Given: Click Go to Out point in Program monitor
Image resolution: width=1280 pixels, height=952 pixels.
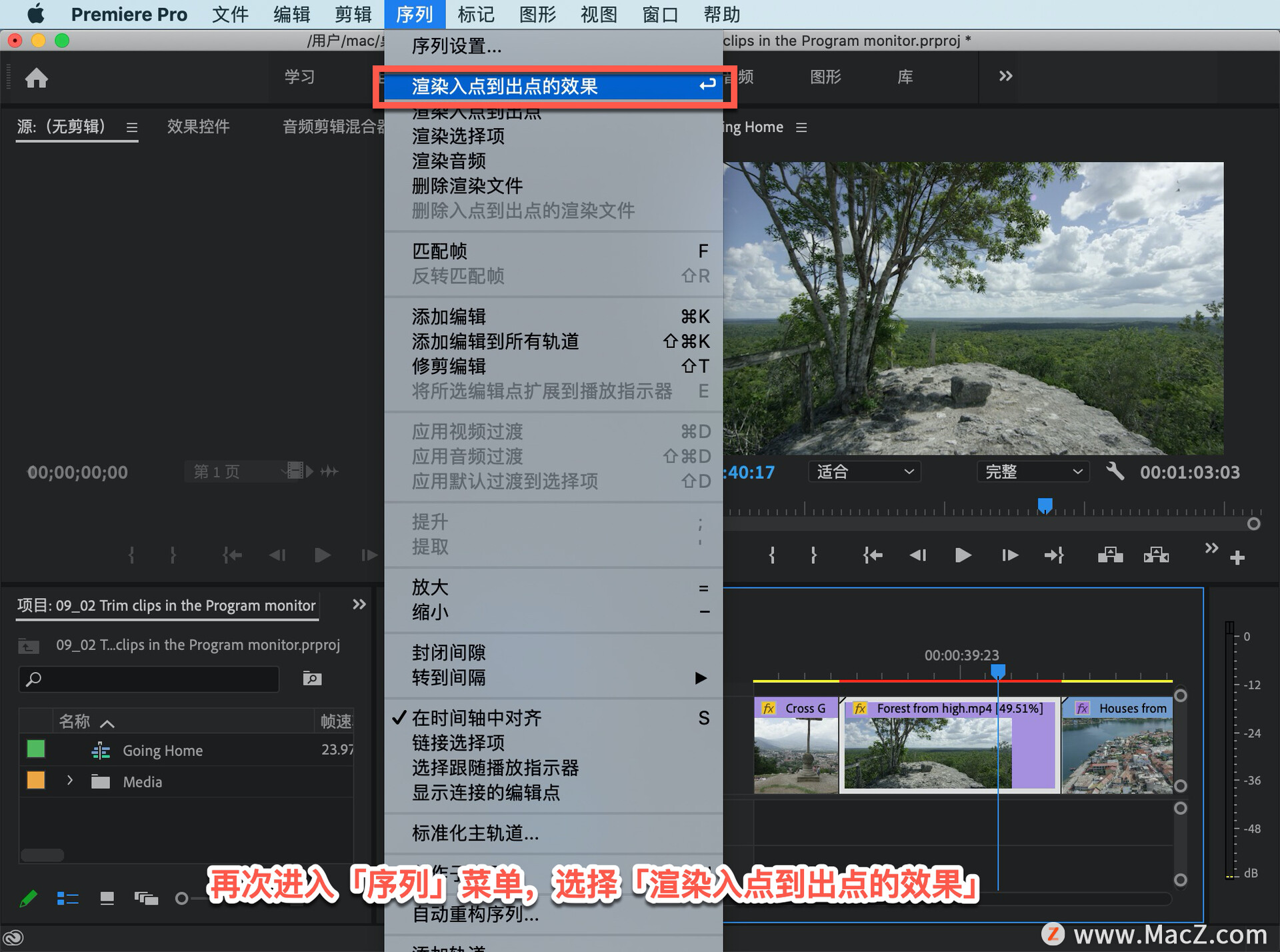Looking at the screenshot, I should pyautogui.click(x=1054, y=555).
